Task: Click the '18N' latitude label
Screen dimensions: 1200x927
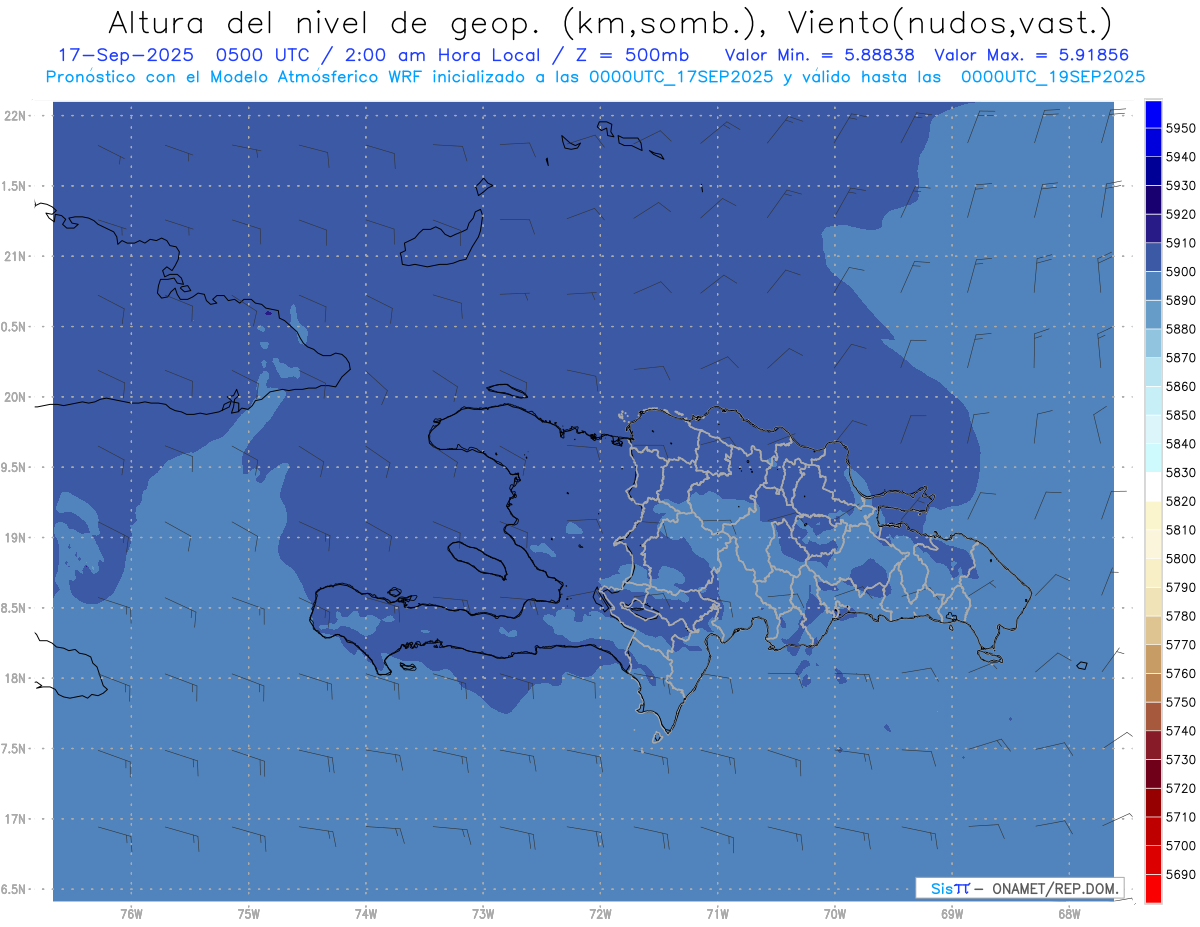Action: (16, 678)
